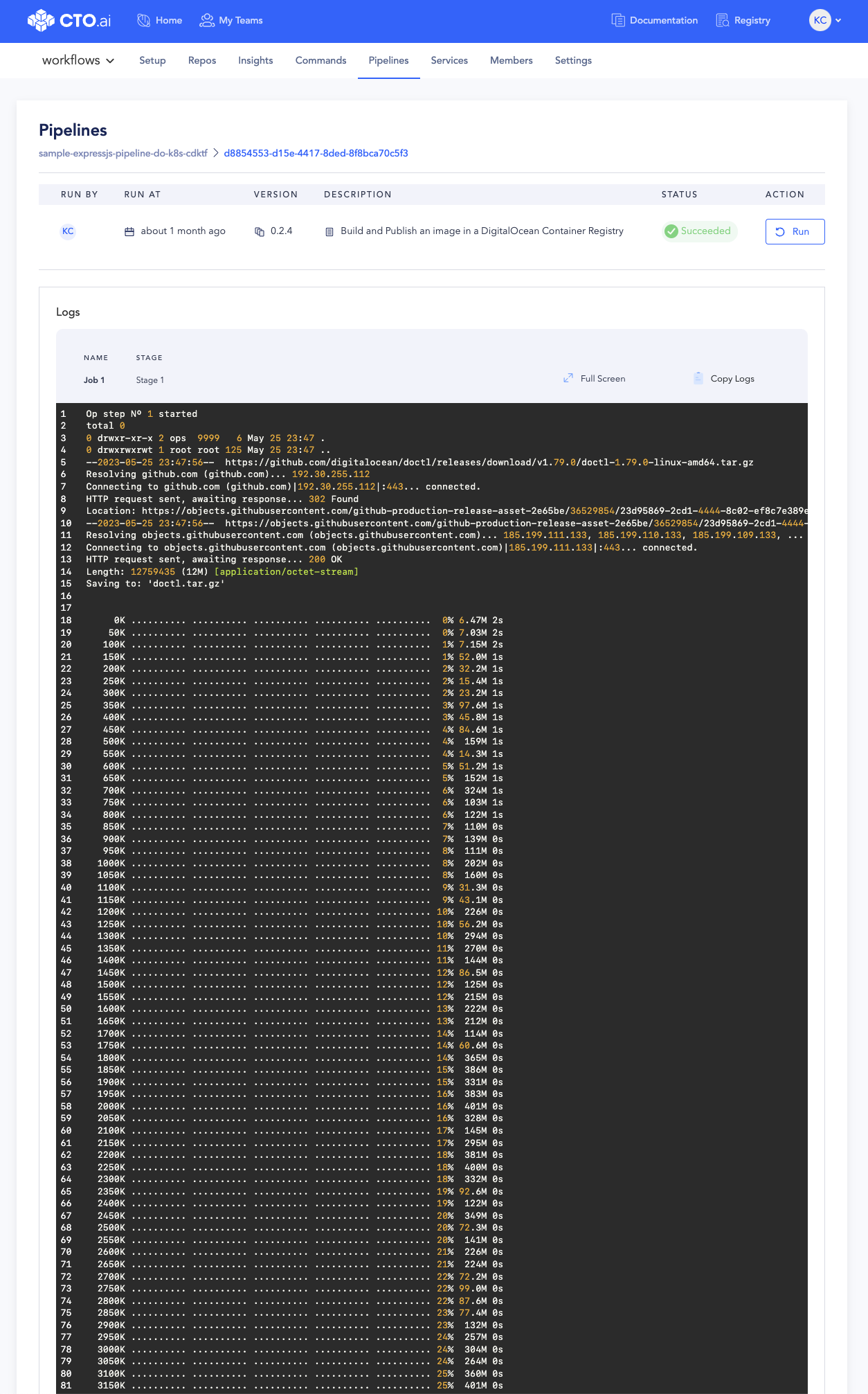Screen dimensions: 868x1394
Task: Go to the Setup tab
Action: coord(152,60)
